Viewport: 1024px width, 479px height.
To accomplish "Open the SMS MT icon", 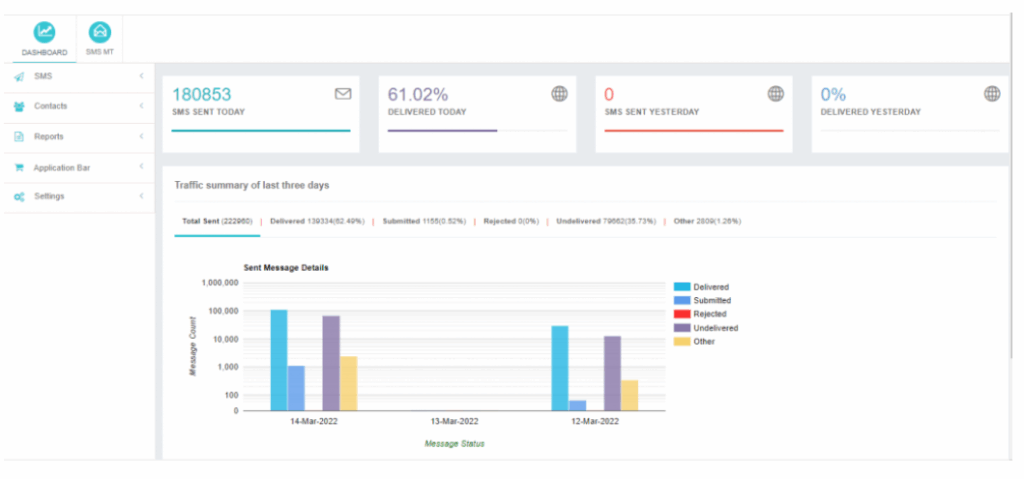I will click(99, 33).
